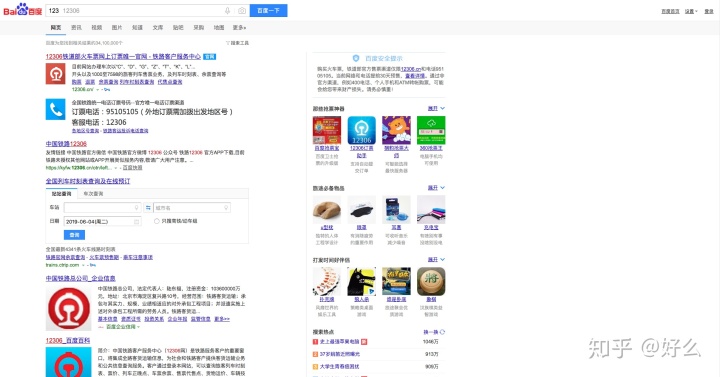Screen dimensions: 720x377
Task: Focus the arrival city input field
Action: (x=192, y=208)
